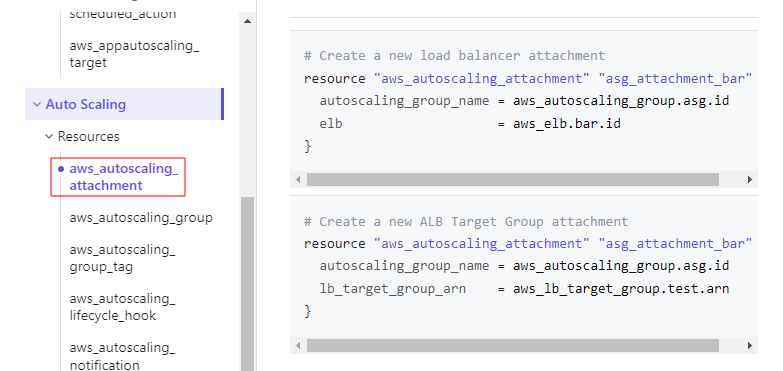Collapse the Auto Scaling section chevron
783x371 pixels.
[x=36, y=104]
